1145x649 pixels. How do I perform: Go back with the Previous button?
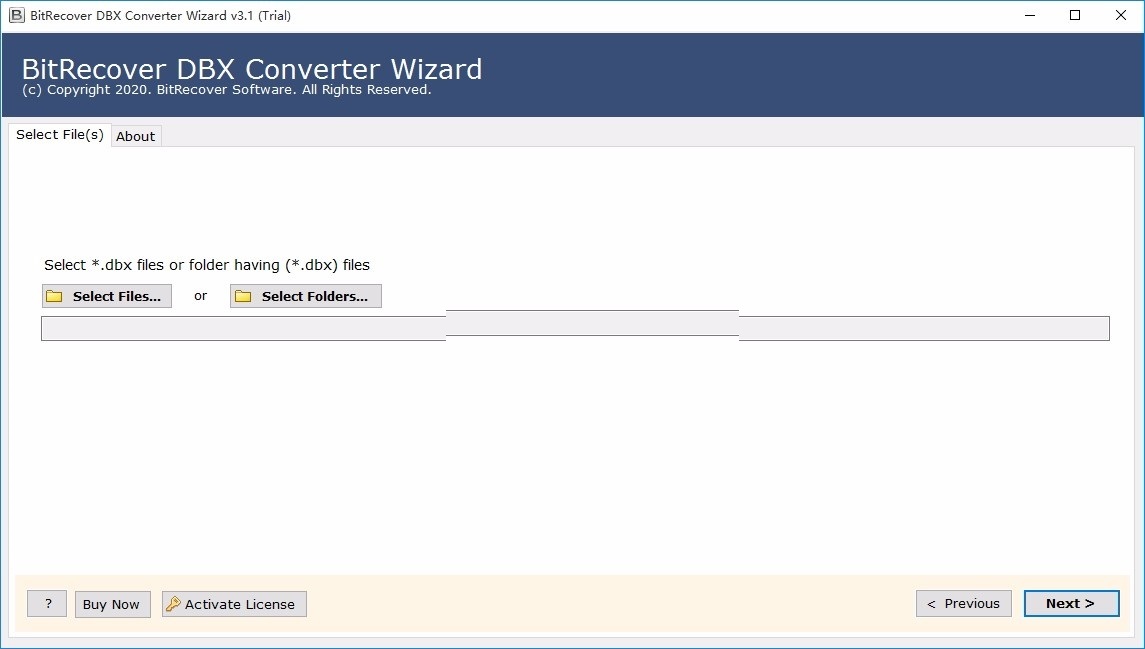(963, 604)
